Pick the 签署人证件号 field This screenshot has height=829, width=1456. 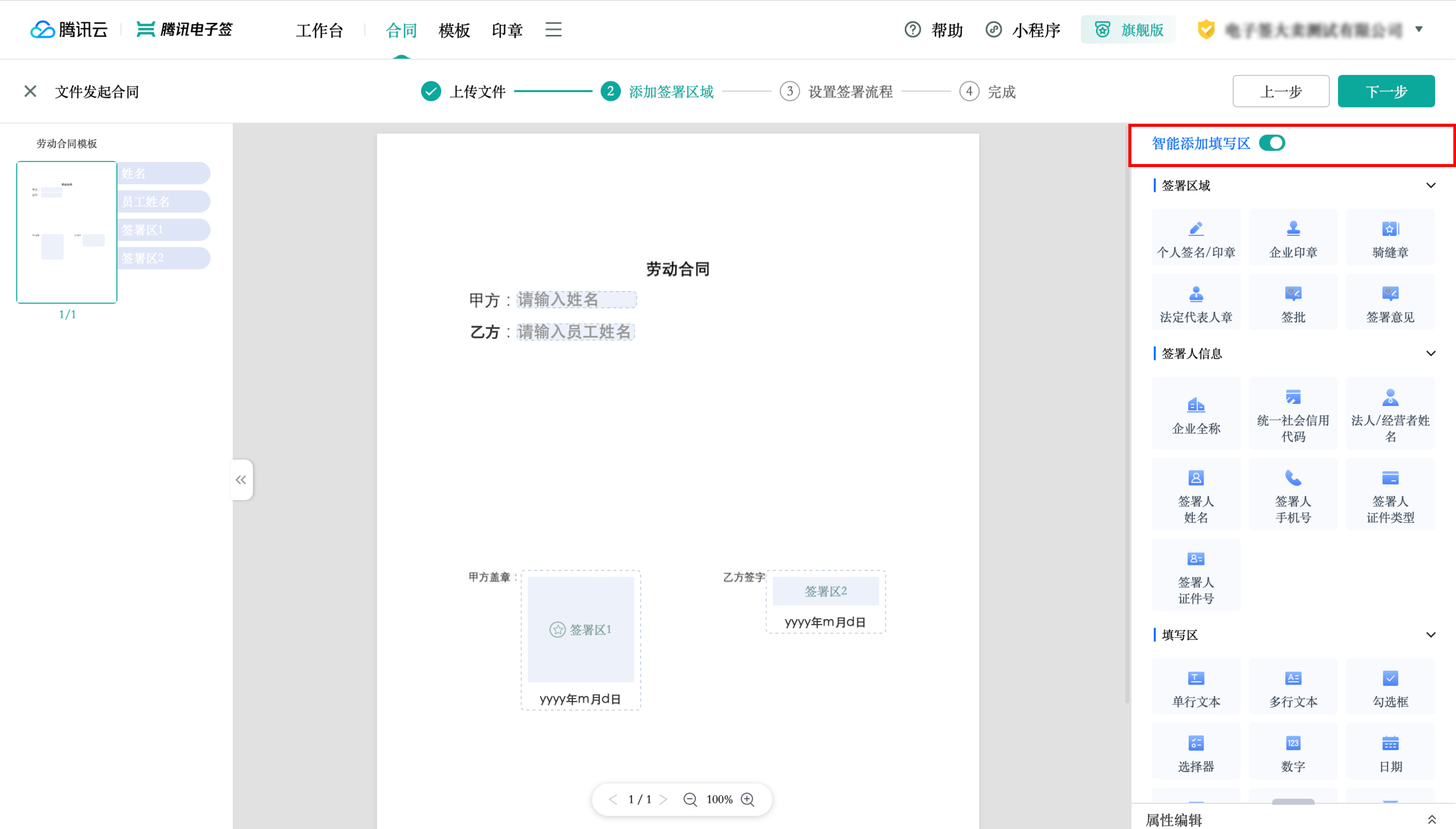click(x=1196, y=575)
